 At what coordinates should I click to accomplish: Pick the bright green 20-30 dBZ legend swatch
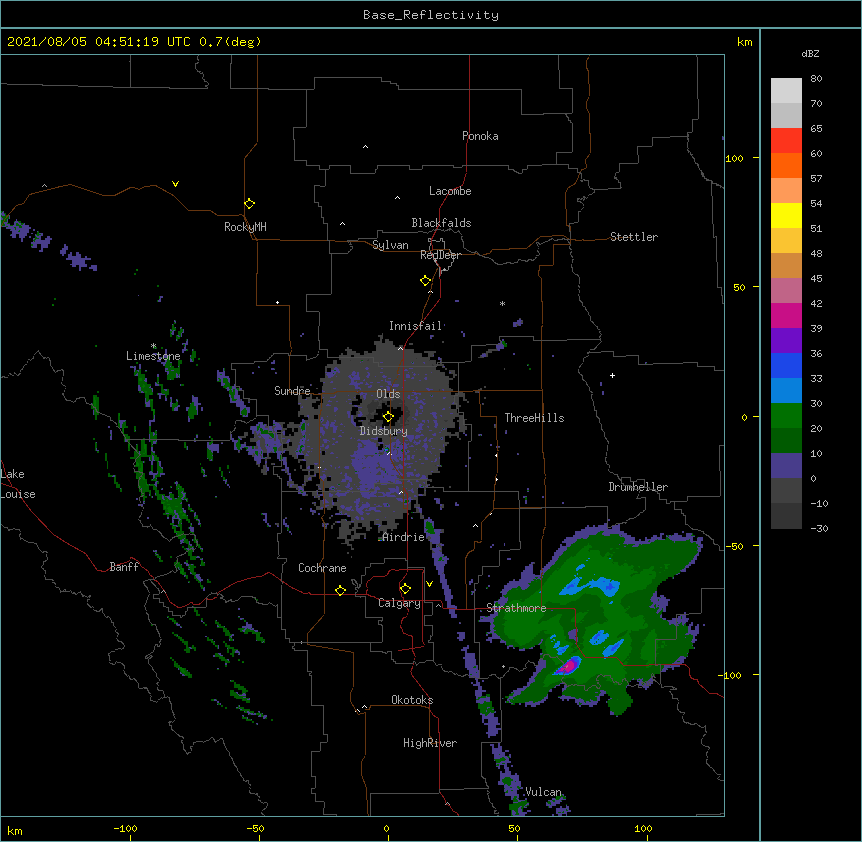[x=786, y=416]
